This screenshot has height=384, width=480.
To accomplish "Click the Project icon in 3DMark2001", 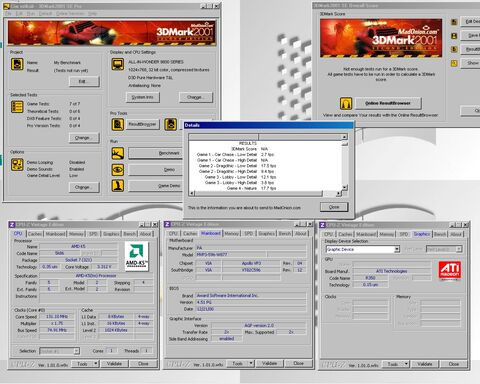I will pyautogui.click(x=17, y=64).
